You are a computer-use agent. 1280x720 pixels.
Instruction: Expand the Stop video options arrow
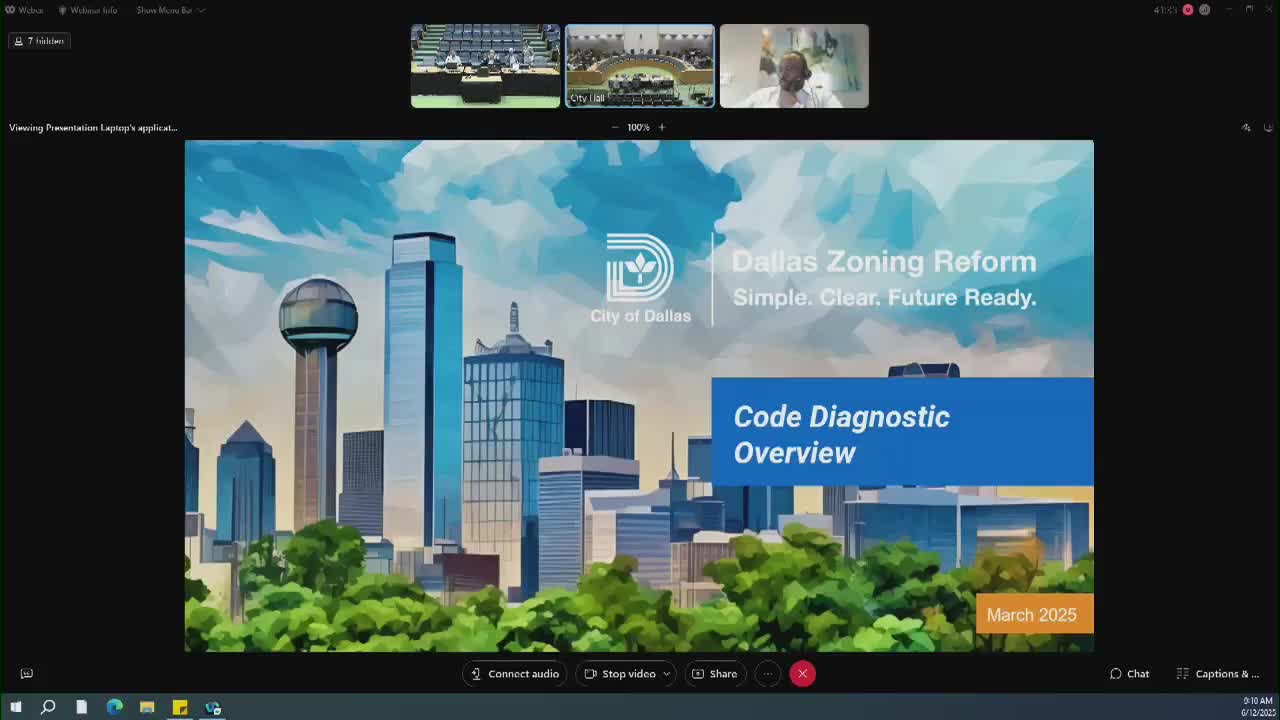pyautogui.click(x=666, y=674)
